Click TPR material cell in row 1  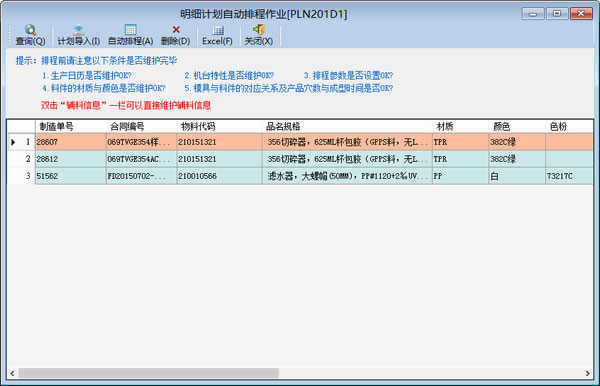point(460,142)
